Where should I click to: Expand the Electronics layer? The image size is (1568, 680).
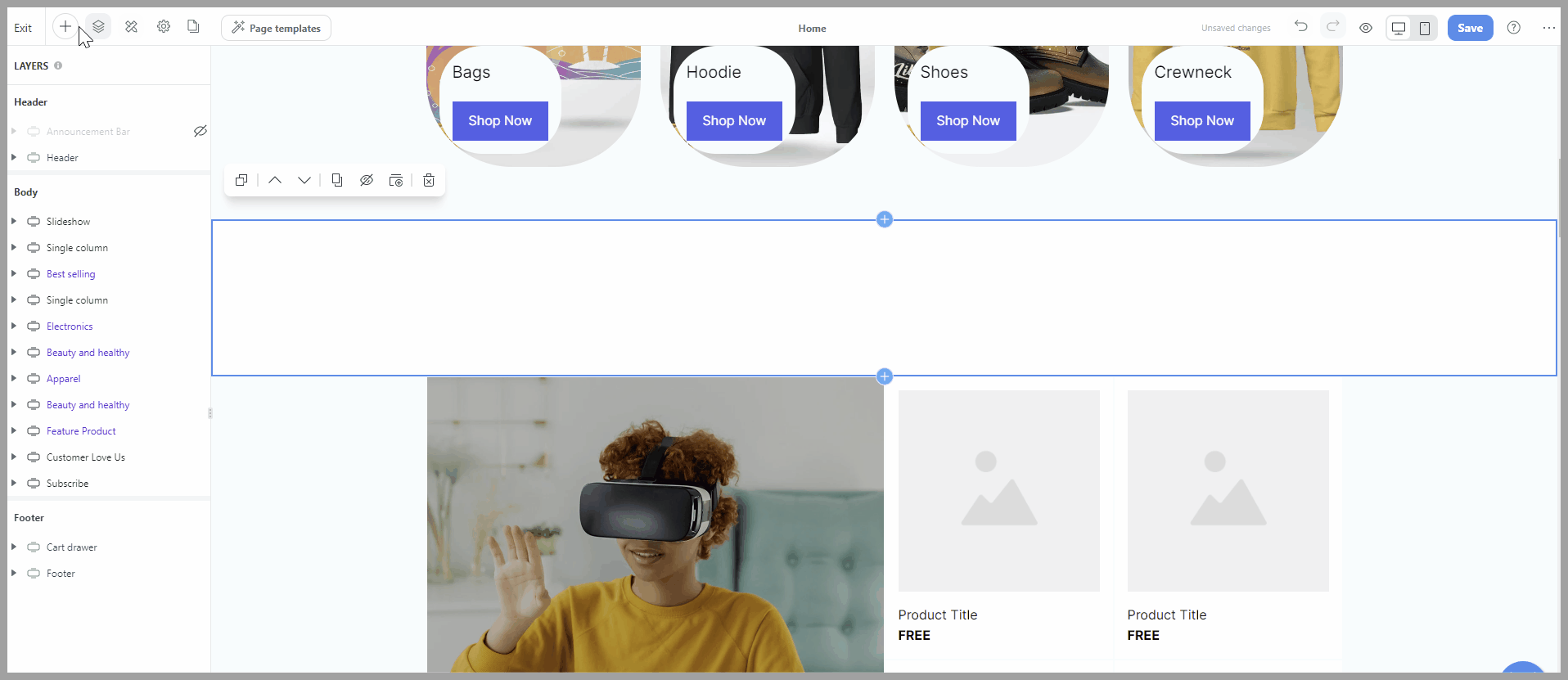point(14,326)
